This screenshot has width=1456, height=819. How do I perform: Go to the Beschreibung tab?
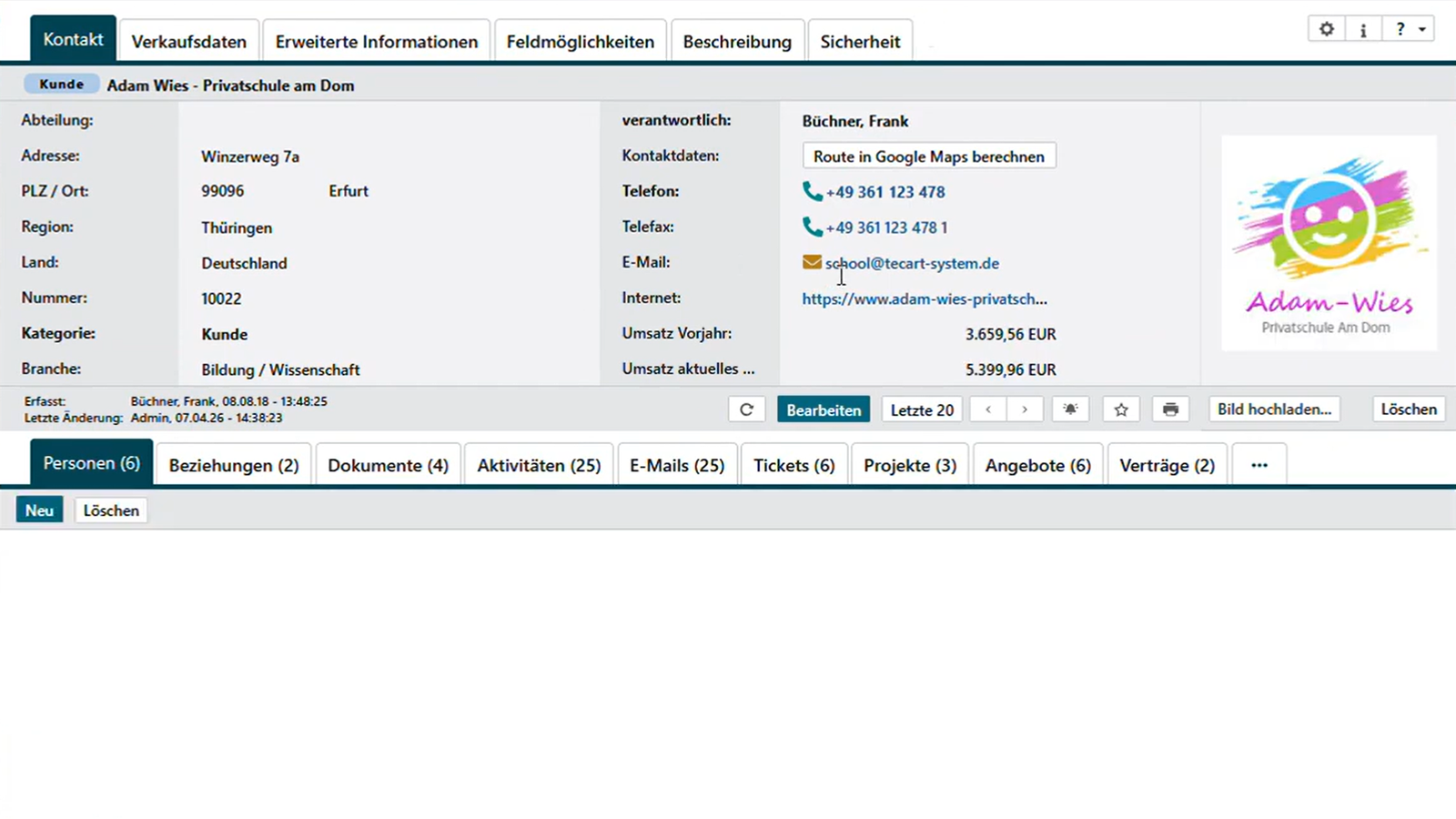coord(737,41)
